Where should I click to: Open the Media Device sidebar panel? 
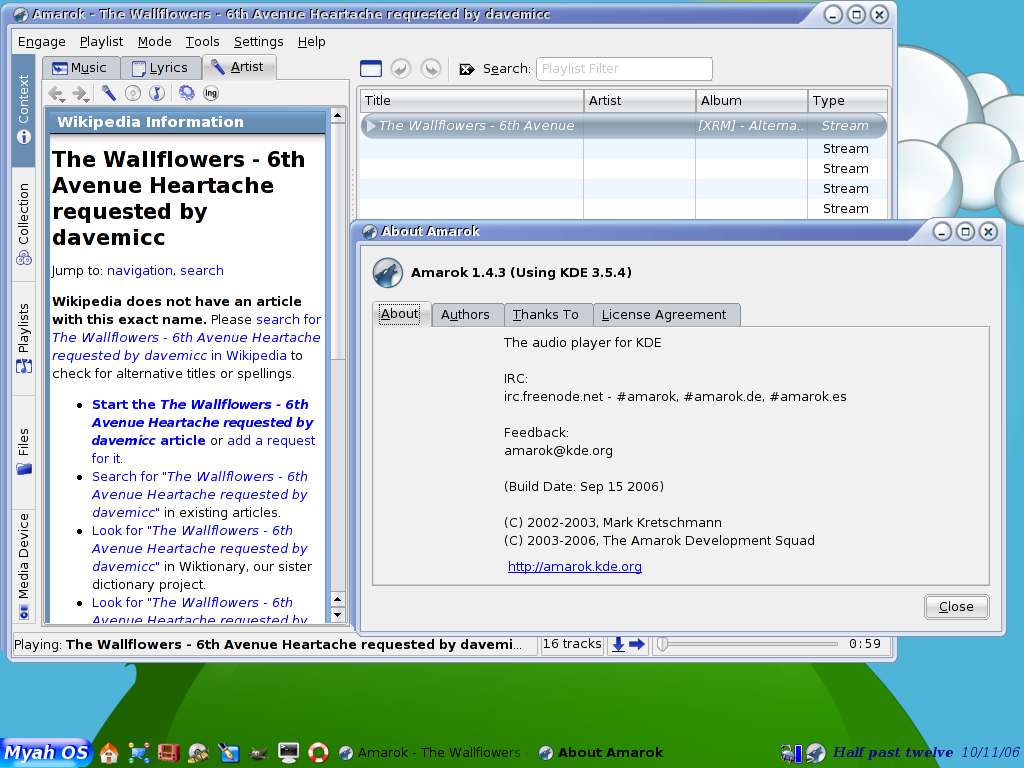click(24, 566)
